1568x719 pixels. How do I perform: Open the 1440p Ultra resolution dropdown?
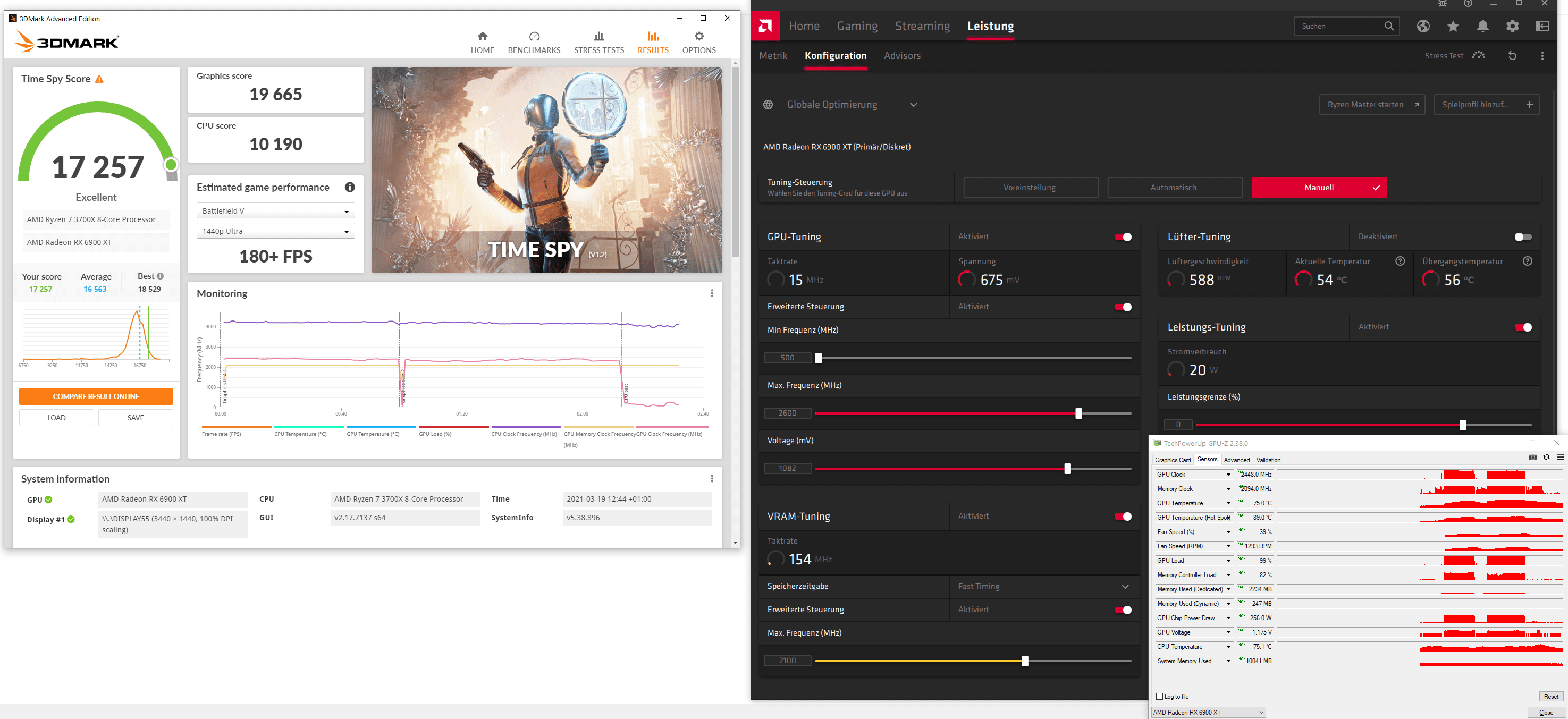pyautogui.click(x=275, y=231)
